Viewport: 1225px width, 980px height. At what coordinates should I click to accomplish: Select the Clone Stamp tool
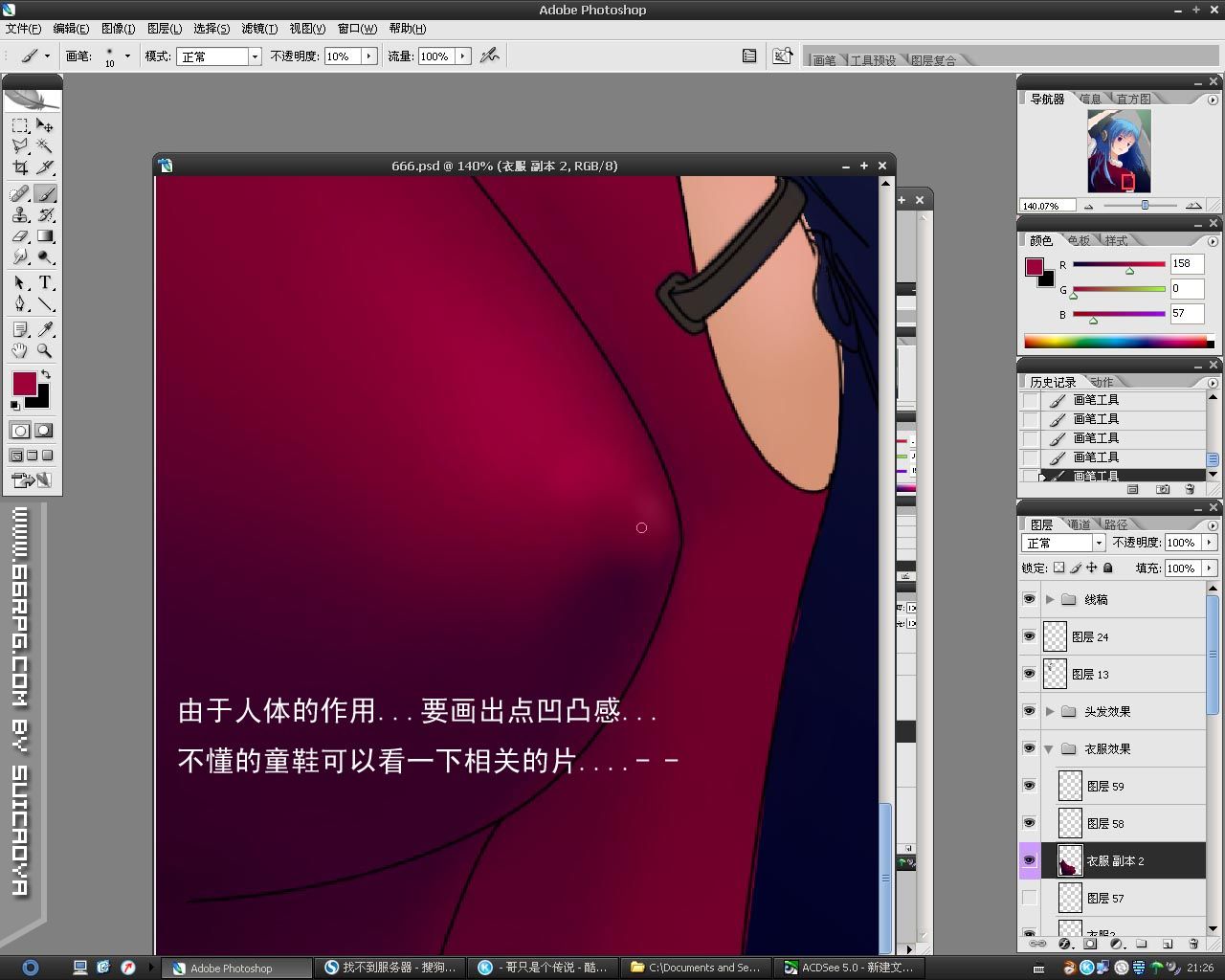coord(20,215)
